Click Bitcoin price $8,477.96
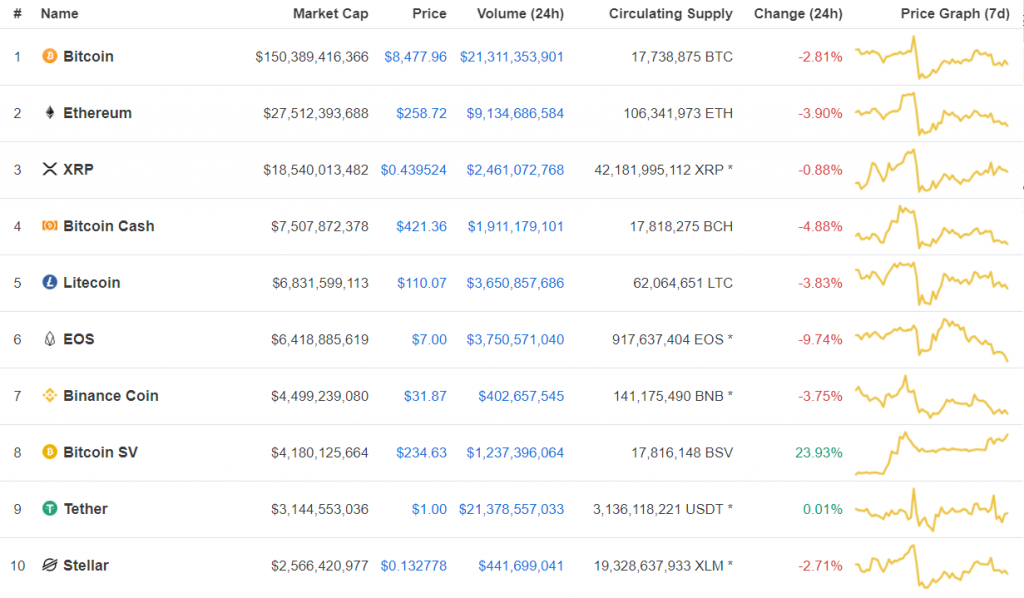 [415, 57]
